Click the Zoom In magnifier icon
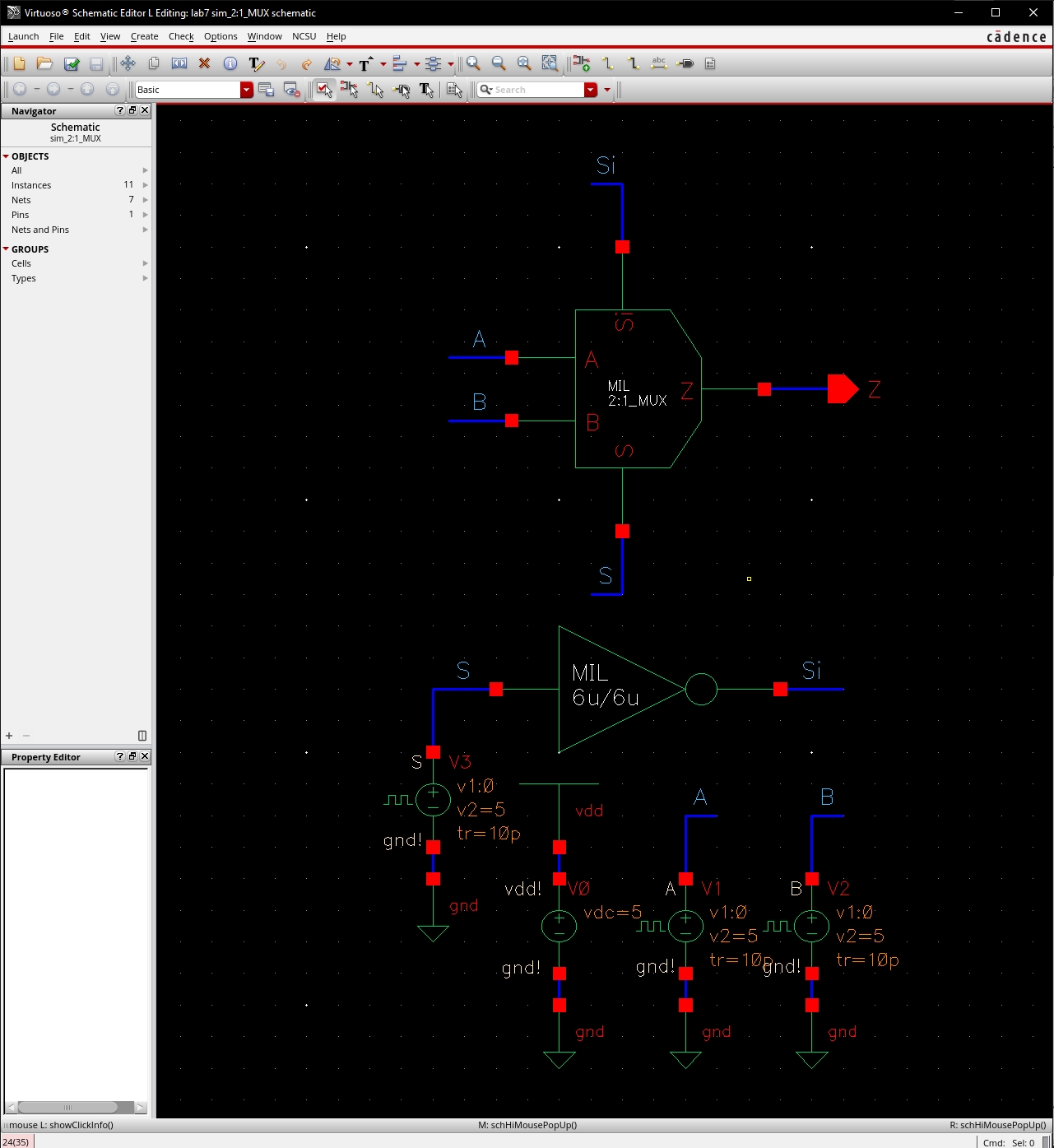Screen dimensions: 1054x1148 473,63
